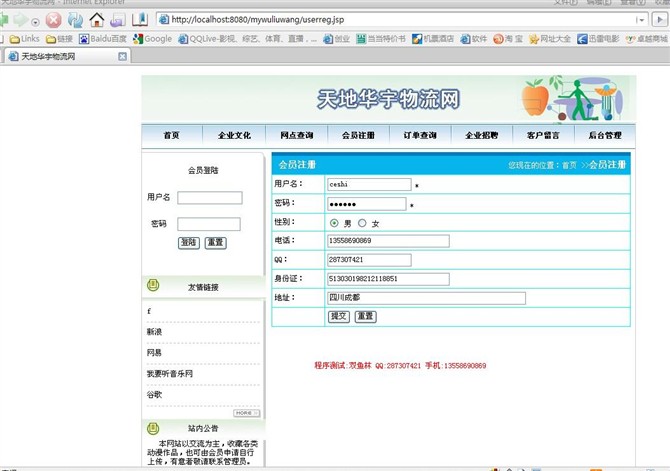Open the 链接 bookmark folder
Viewport: 670px width, 471px height.
(x=59, y=39)
